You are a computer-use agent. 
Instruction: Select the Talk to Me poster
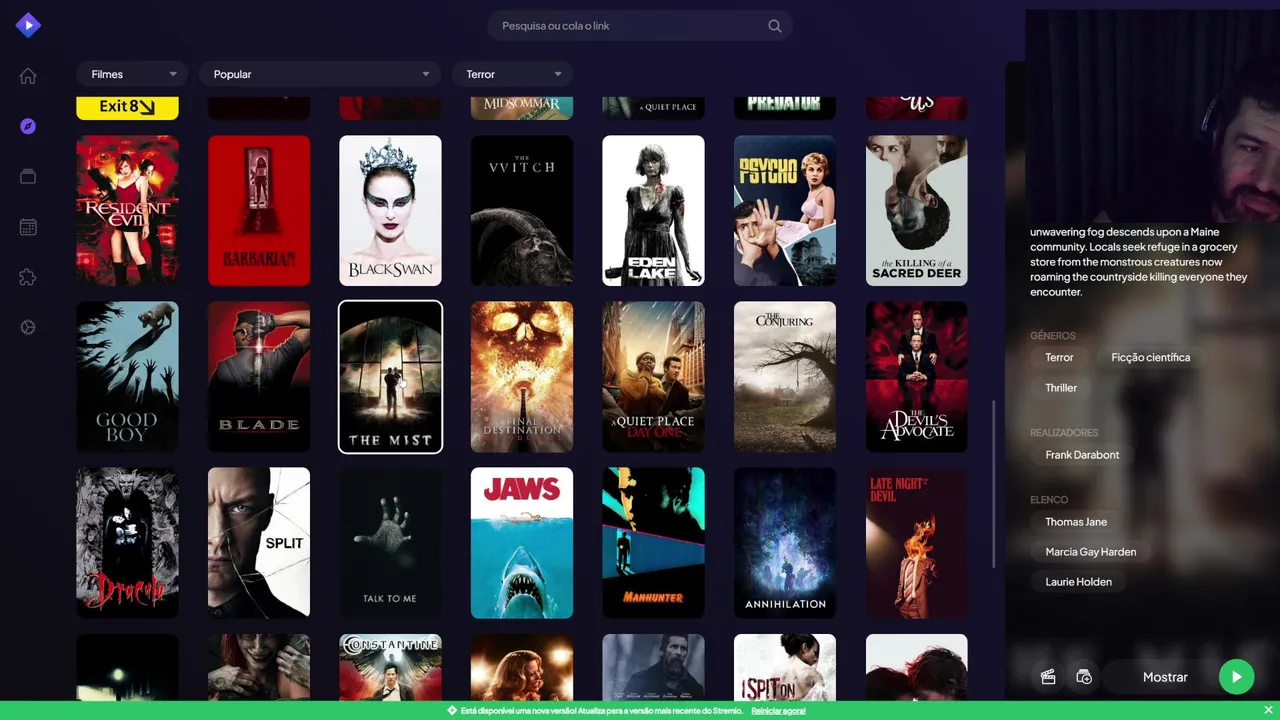coord(390,543)
